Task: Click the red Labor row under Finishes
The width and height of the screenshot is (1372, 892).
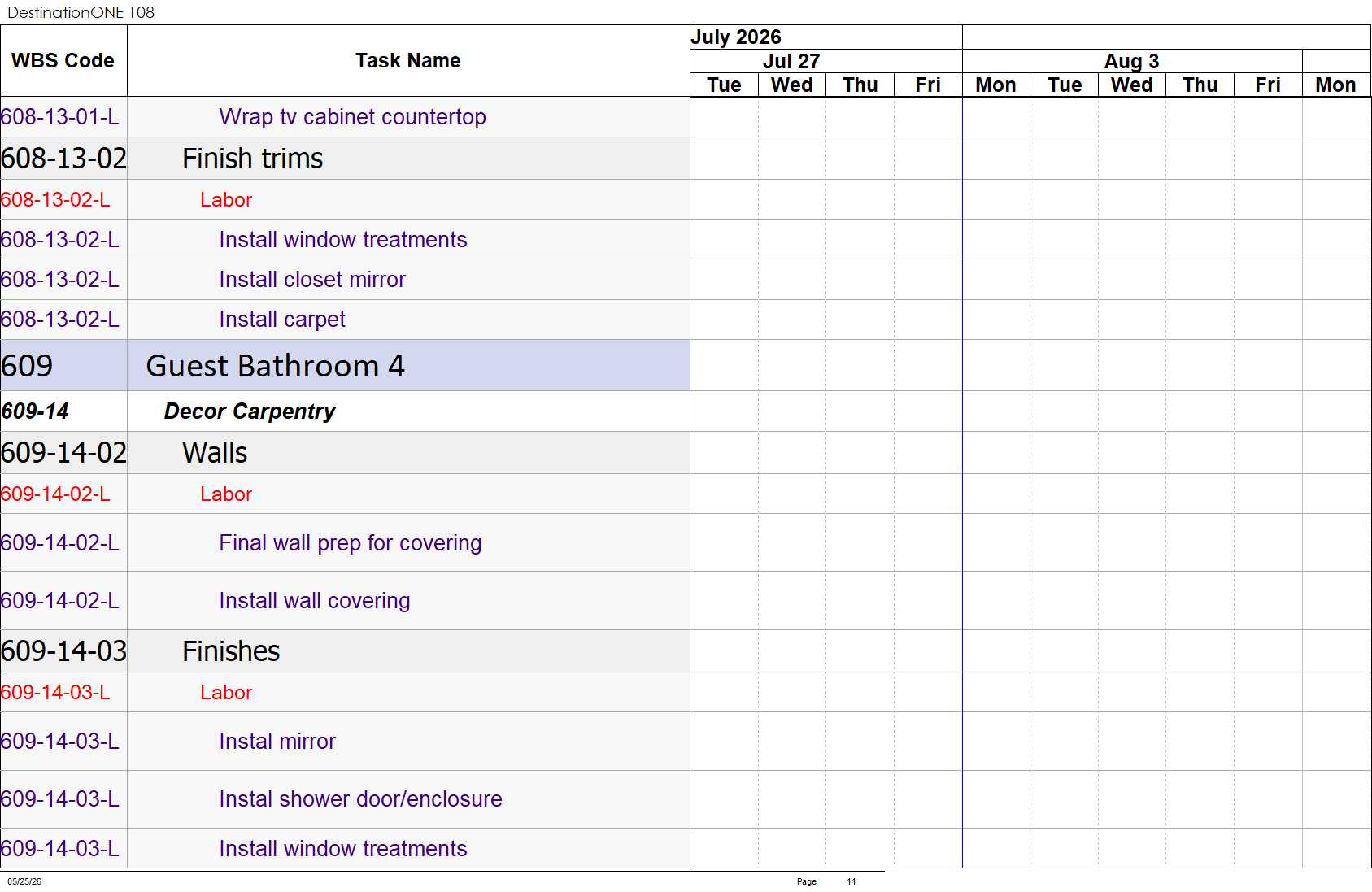Action: [226, 693]
